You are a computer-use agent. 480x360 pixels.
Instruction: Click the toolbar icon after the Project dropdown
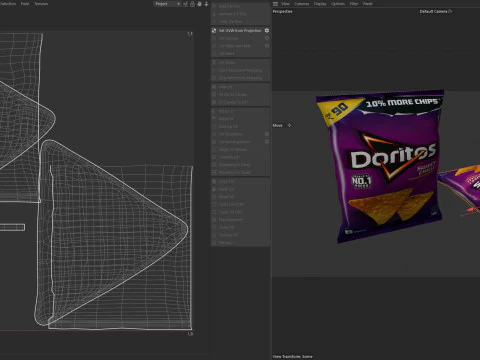[x=185, y=4]
